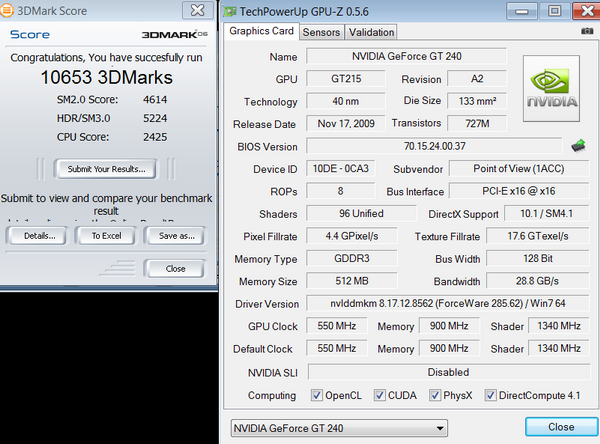Click the Die Size field 133 mm²
Screen dimensions: 600x444
tap(477, 101)
